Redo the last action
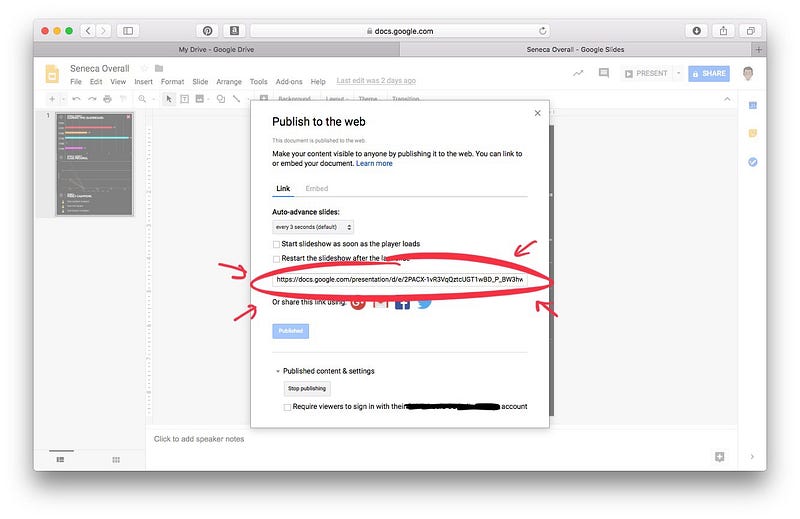Viewport: 800px width, 519px height. click(x=92, y=98)
